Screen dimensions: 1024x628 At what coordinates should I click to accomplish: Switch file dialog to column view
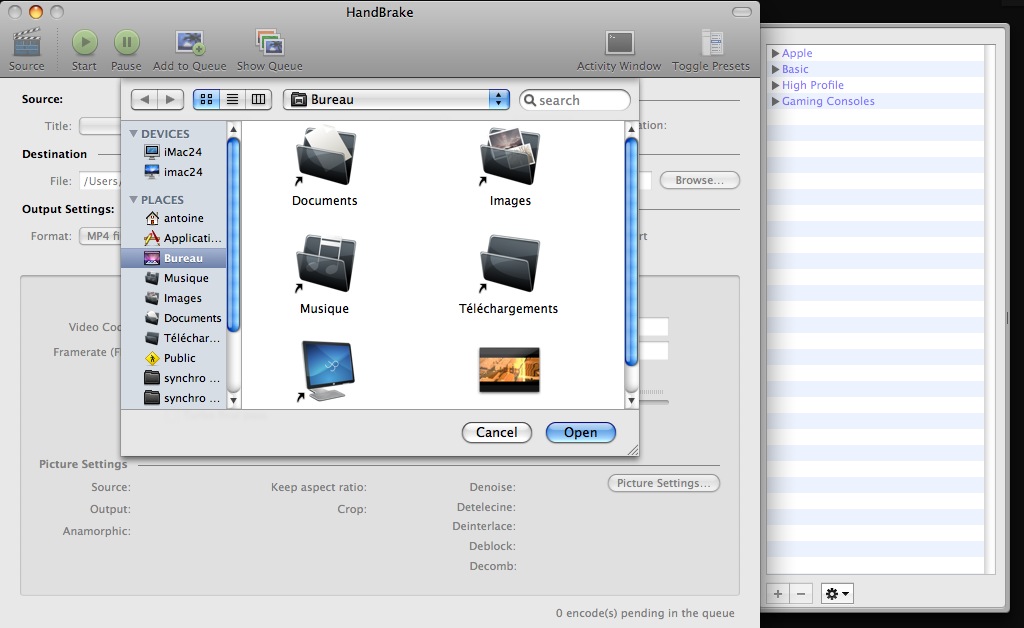(259, 99)
